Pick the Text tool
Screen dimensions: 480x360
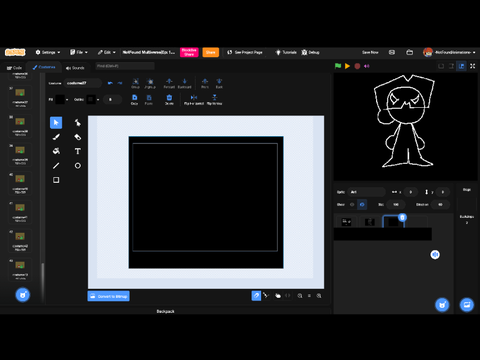click(77, 151)
